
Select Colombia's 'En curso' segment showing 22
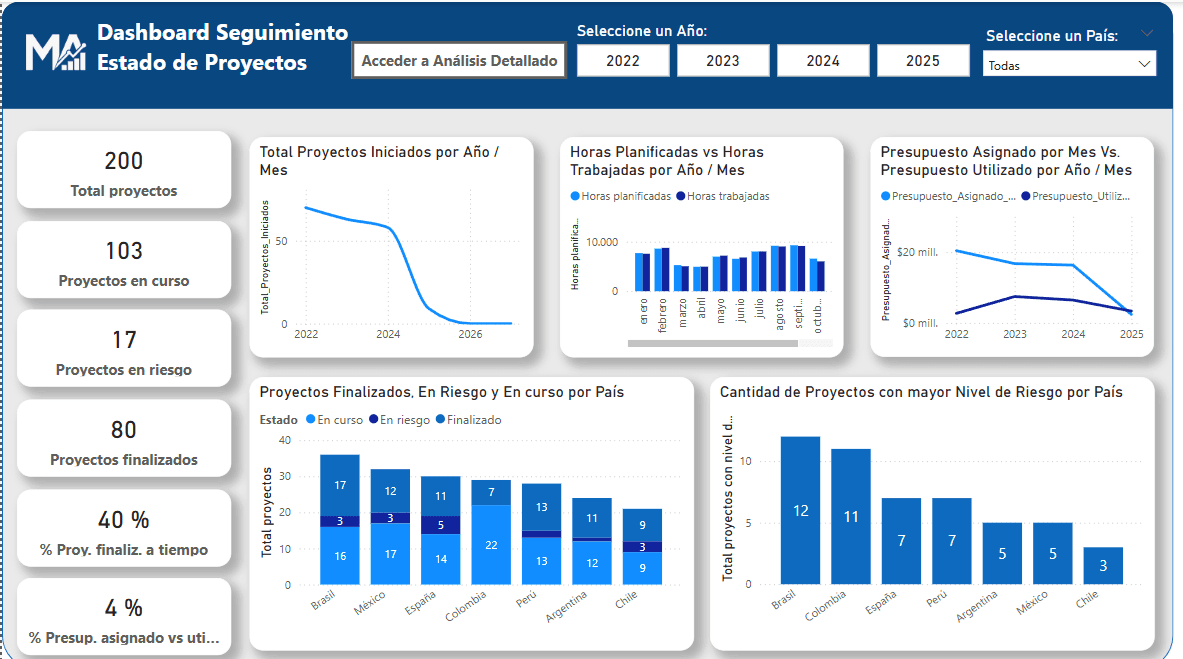(x=490, y=544)
